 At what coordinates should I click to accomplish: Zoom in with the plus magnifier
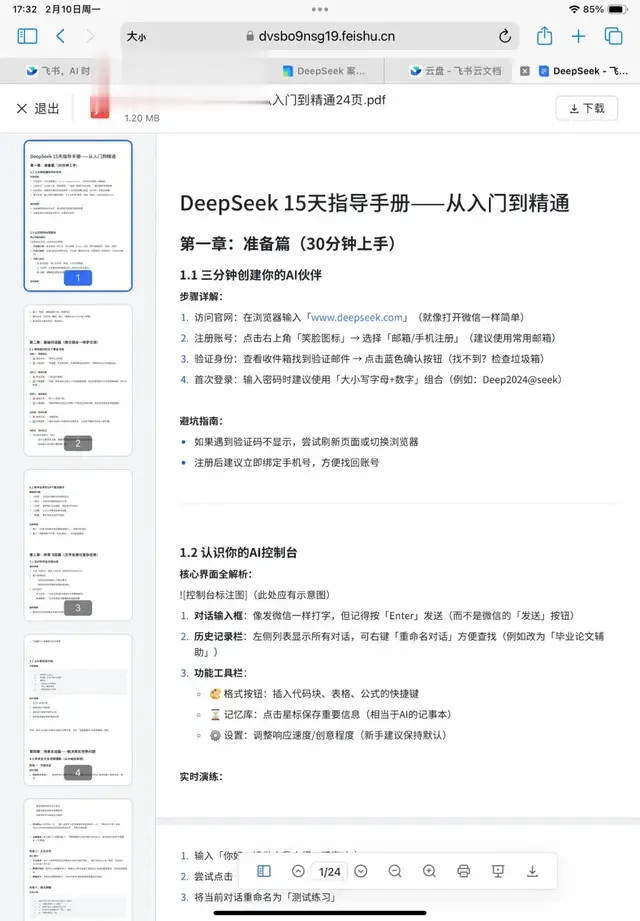[x=429, y=871]
